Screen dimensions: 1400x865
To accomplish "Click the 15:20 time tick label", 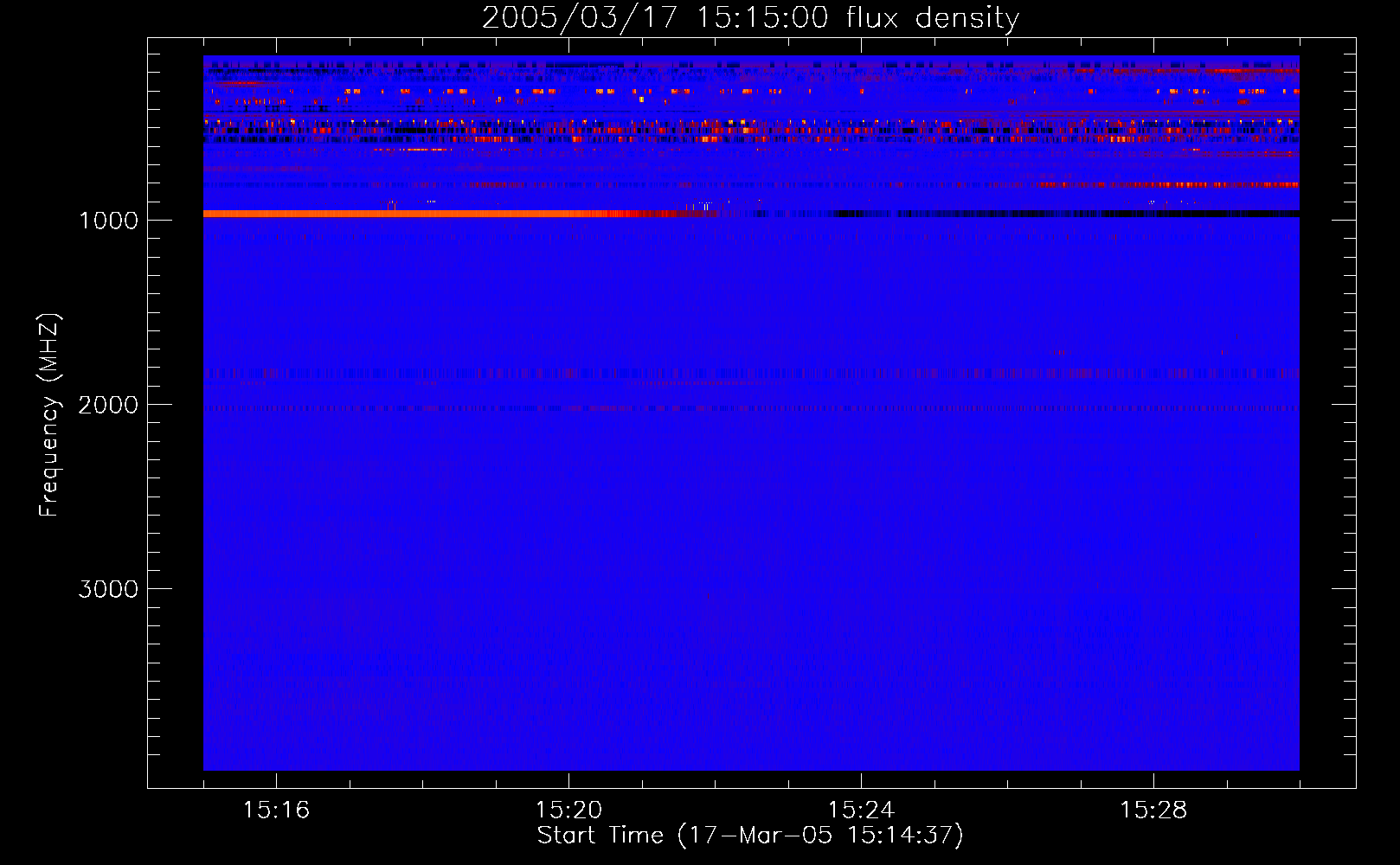I will pyautogui.click(x=568, y=811).
